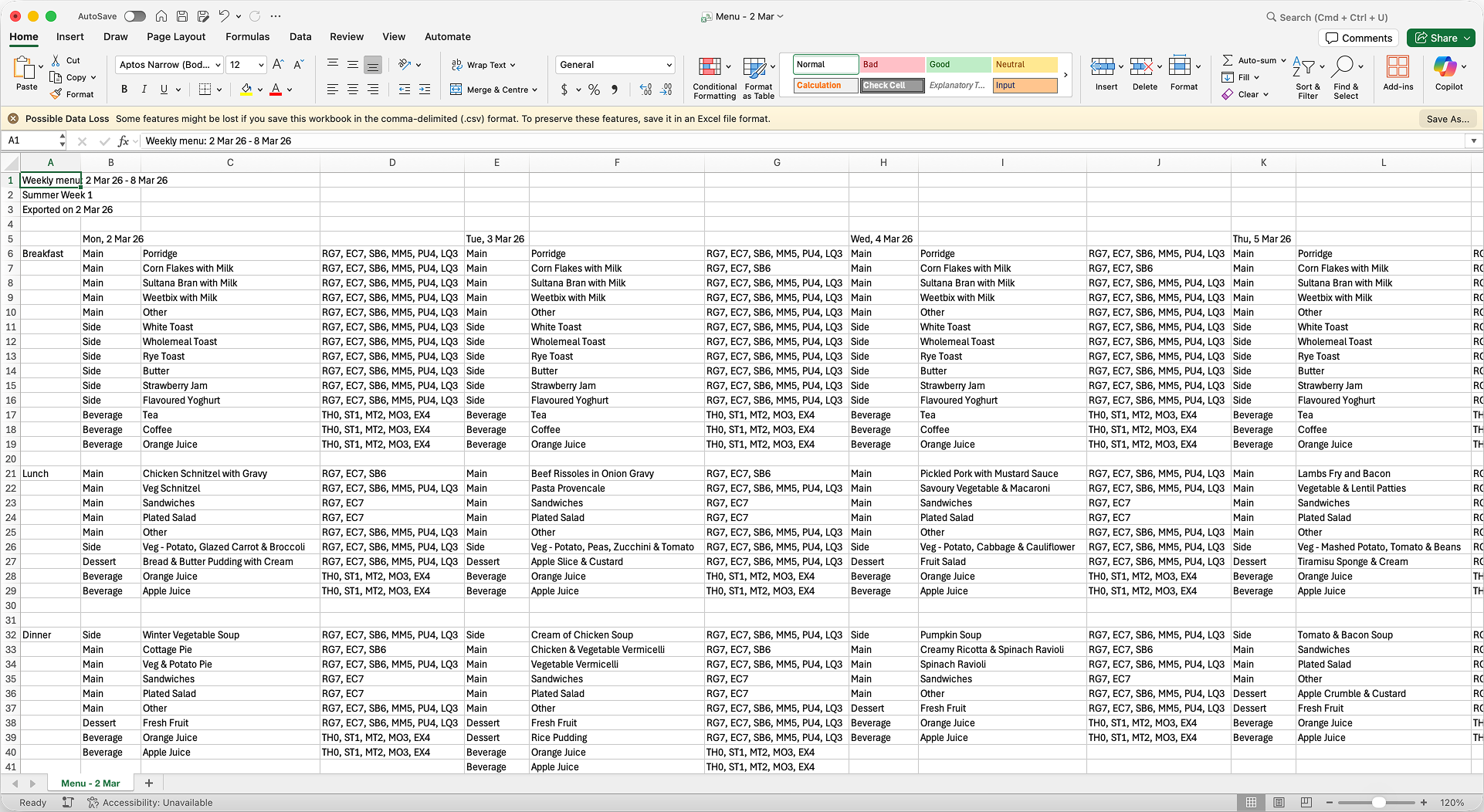Screen dimensions: 1484x812
Task: Click the Italic formatting icon
Action: pyautogui.click(x=144, y=90)
